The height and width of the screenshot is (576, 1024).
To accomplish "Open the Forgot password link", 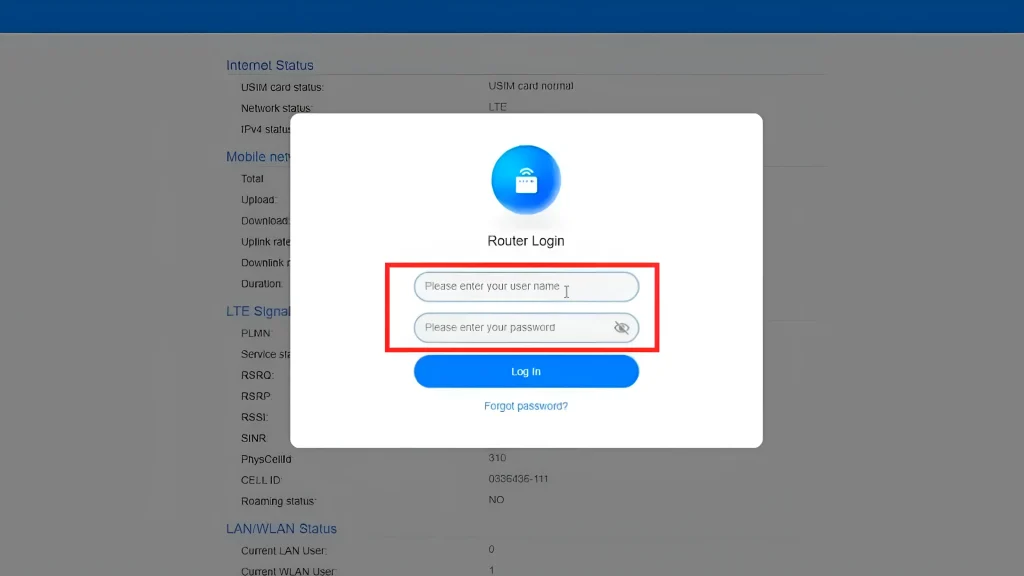I will [526, 405].
